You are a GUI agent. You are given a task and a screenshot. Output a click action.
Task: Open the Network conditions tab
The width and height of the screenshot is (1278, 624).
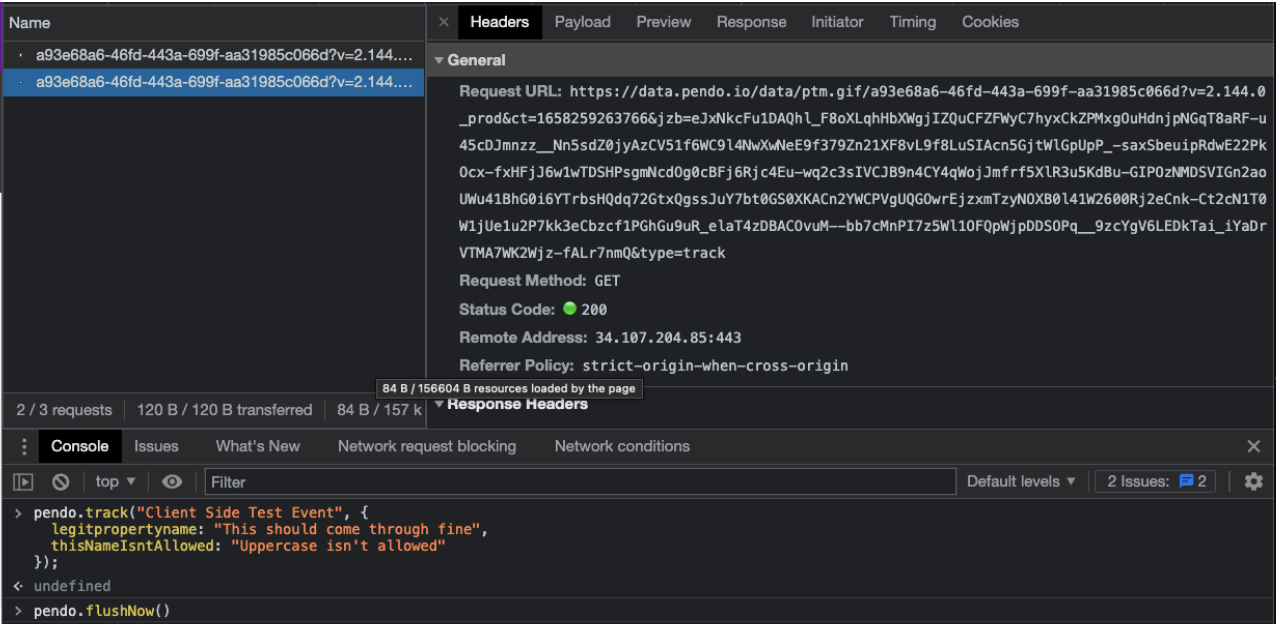click(x=622, y=446)
